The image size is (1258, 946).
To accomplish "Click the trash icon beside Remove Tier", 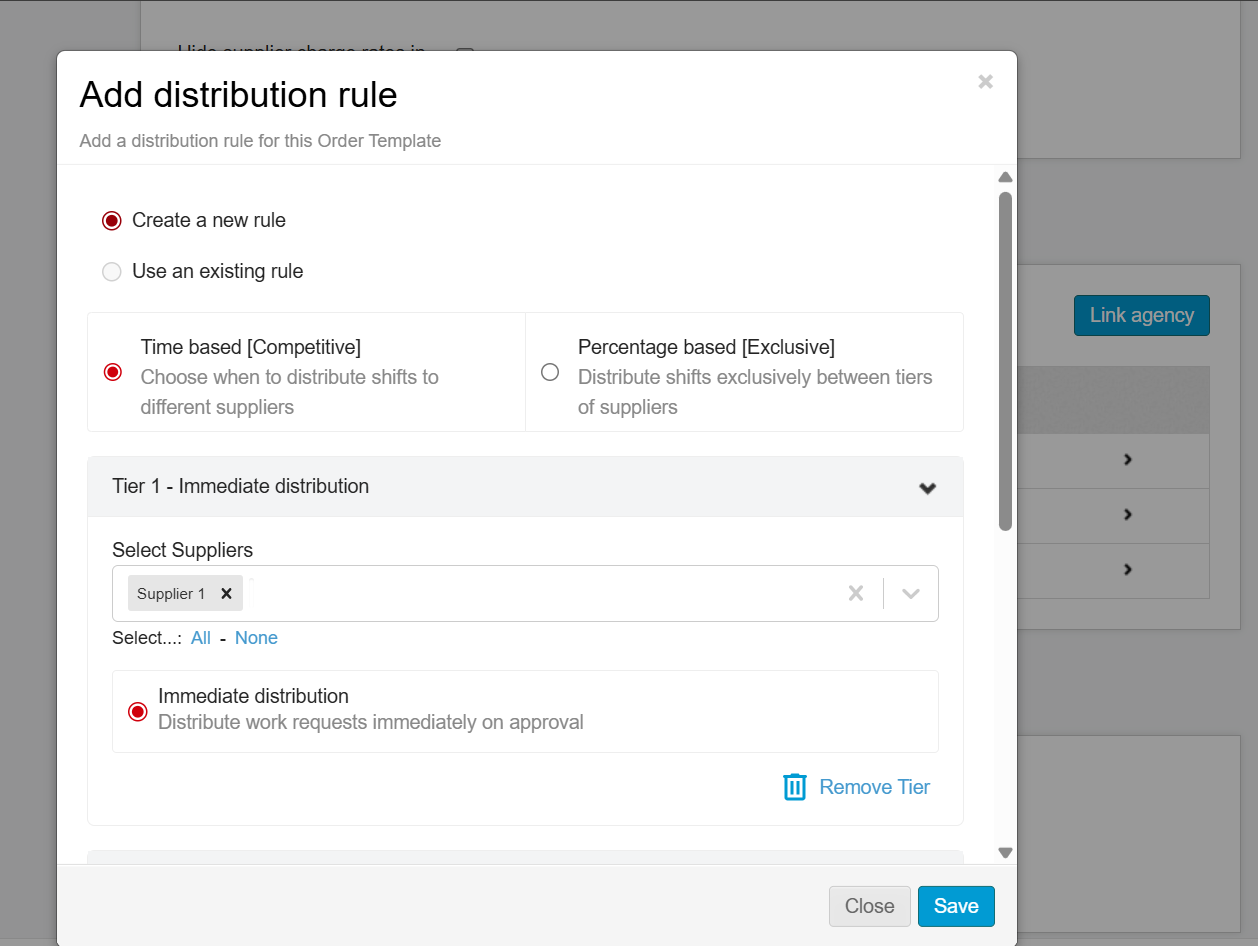I will tap(795, 787).
